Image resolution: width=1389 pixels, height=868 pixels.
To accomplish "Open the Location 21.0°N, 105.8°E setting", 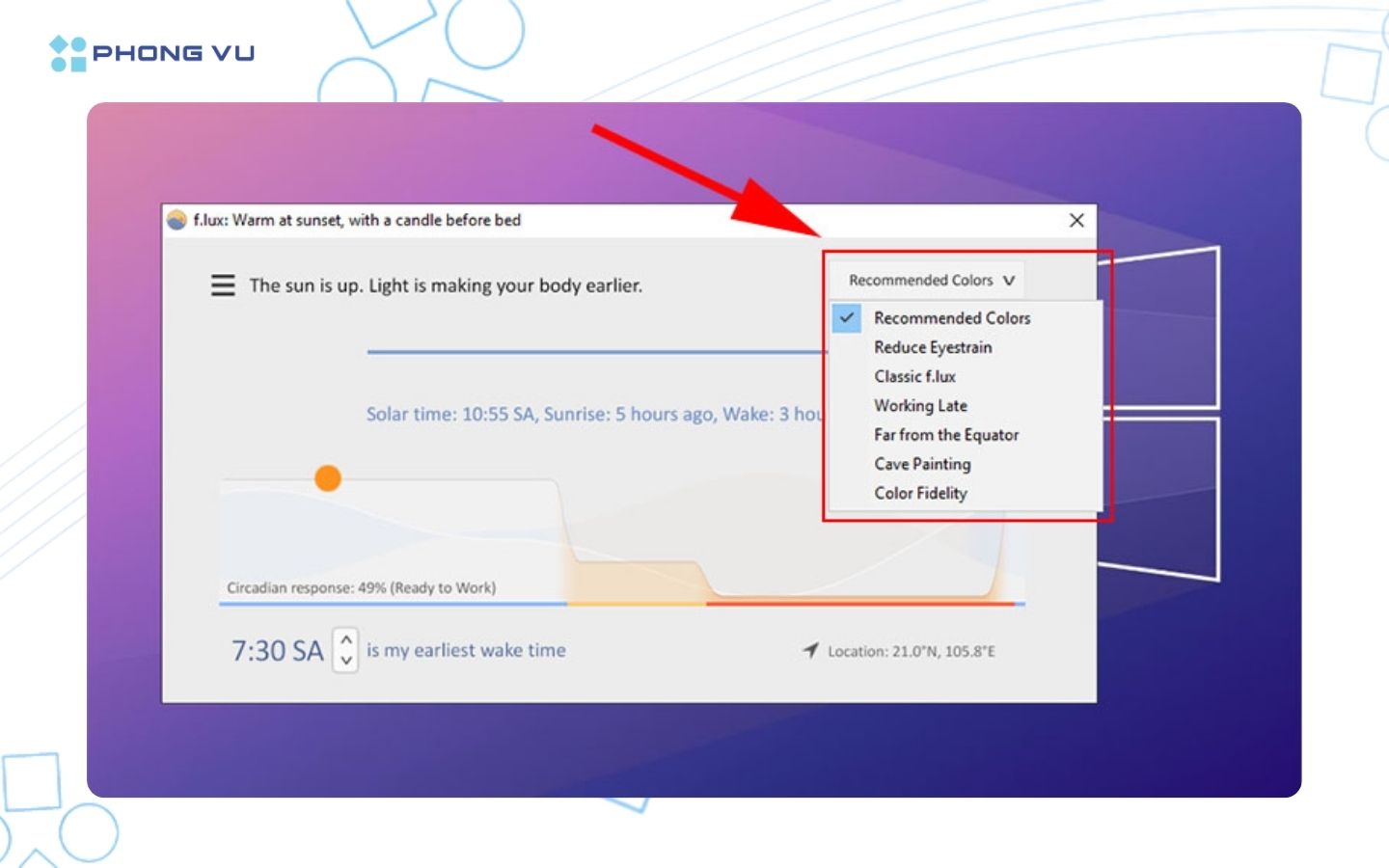I will click(911, 652).
